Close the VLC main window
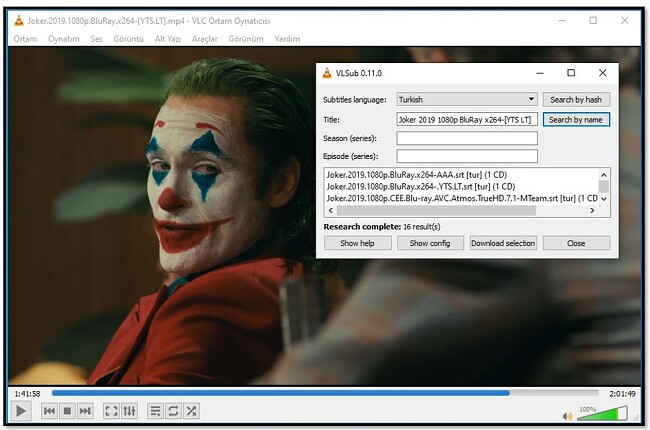Screen dimensions: 650x430 pyautogui.click(x=624, y=20)
